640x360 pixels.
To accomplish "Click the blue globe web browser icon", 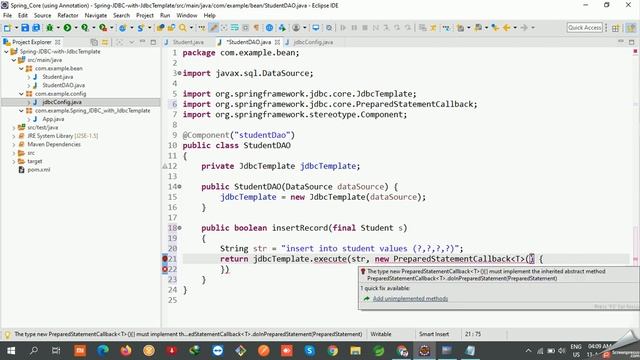I will click(x=269, y=28).
